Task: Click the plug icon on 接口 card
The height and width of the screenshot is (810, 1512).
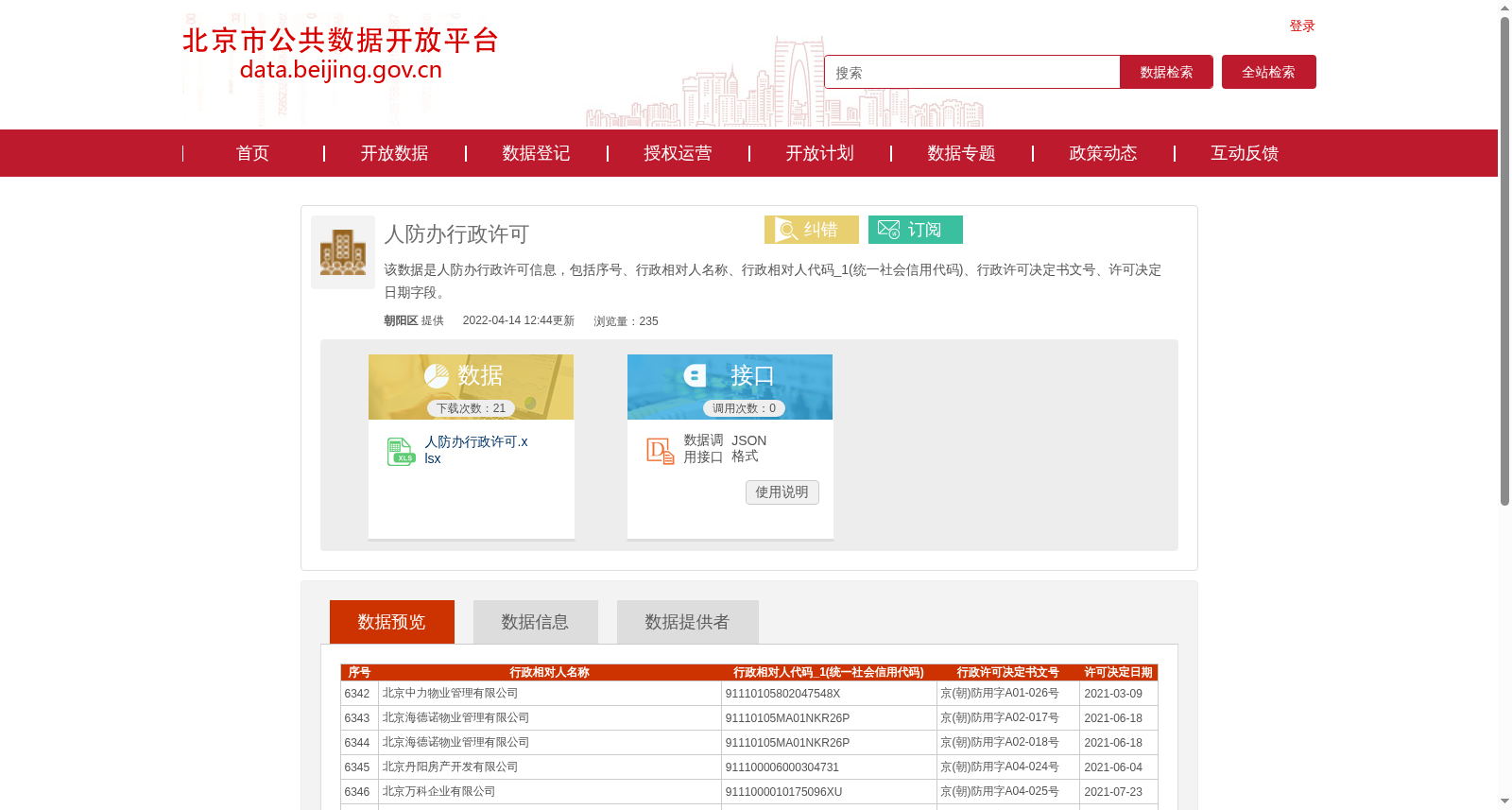Action: [x=696, y=376]
